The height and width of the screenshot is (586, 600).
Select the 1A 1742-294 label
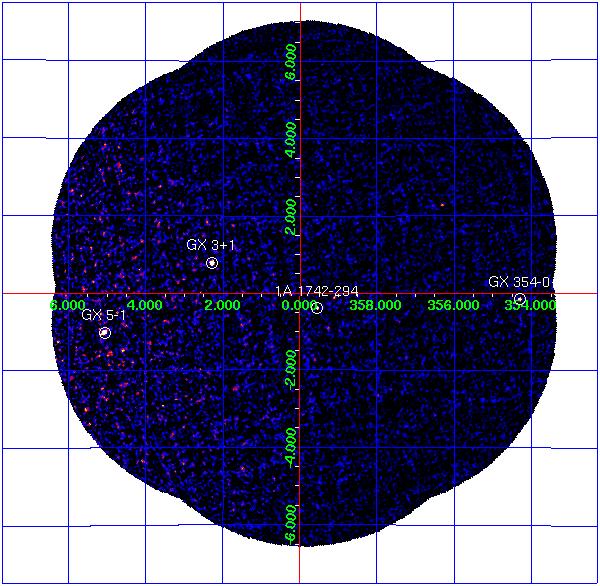(x=317, y=291)
